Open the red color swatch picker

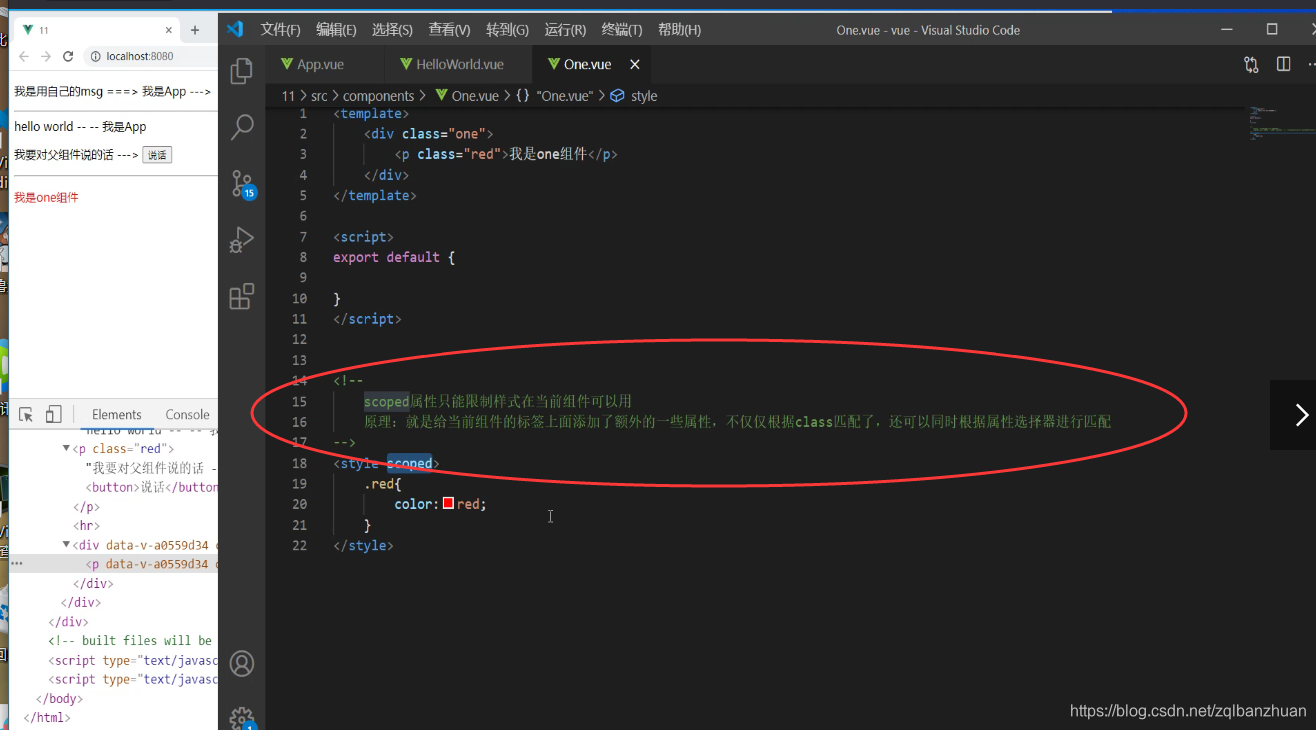[x=449, y=504]
